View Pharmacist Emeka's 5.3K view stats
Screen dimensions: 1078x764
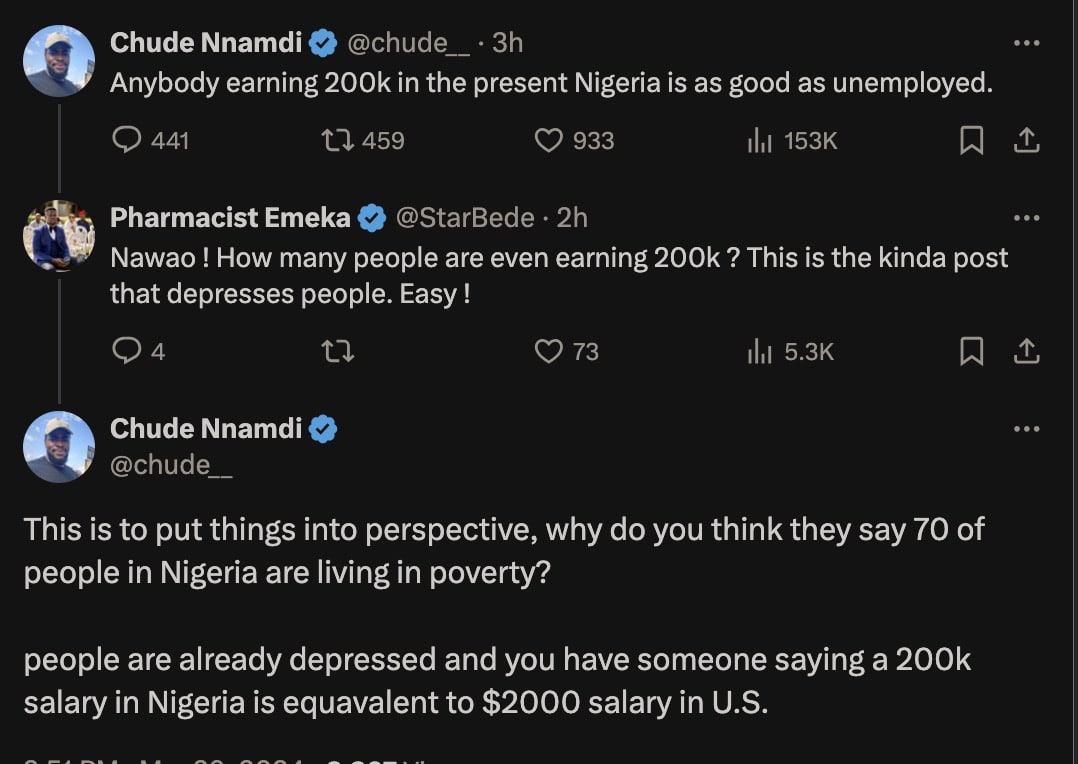pos(760,351)
